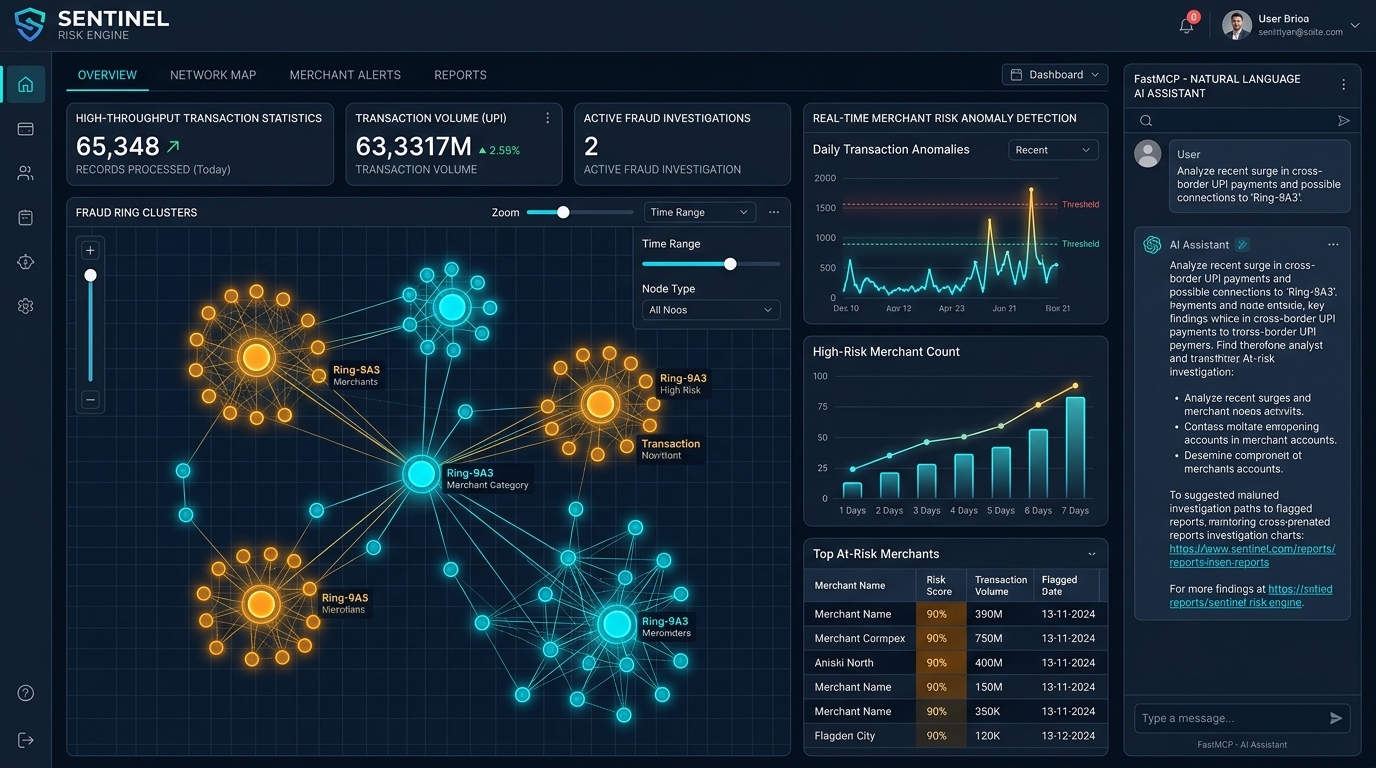Click the Ring-9A3 Merchant Category center node

[421, 474]
